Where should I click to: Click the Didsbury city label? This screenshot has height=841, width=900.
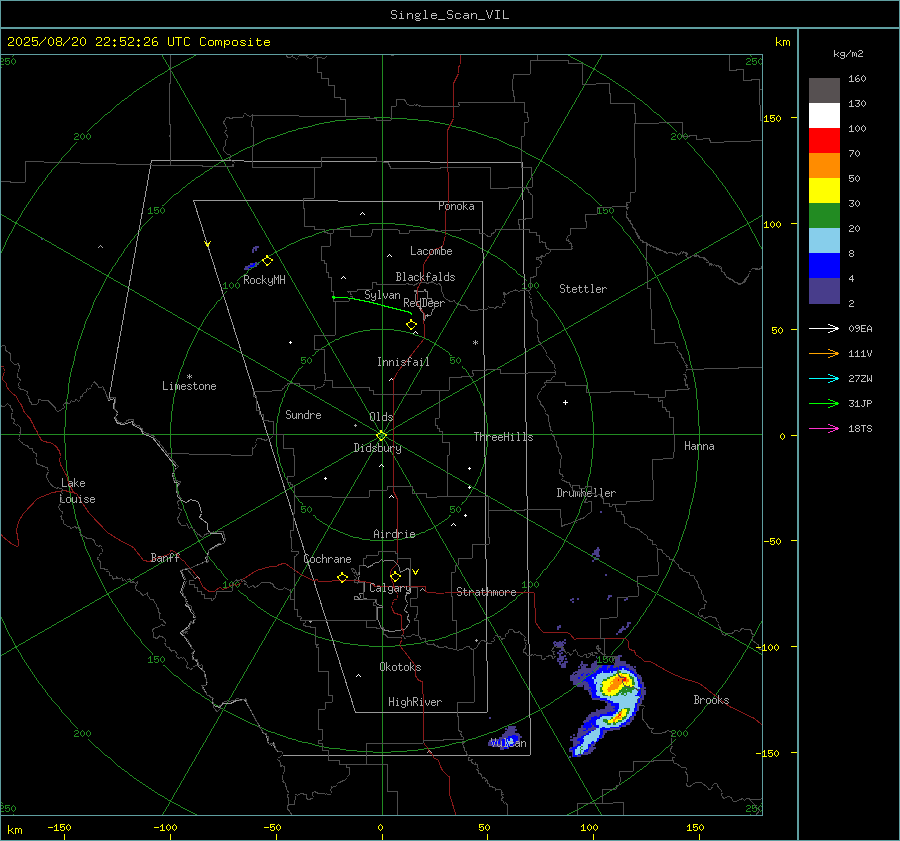377,448
